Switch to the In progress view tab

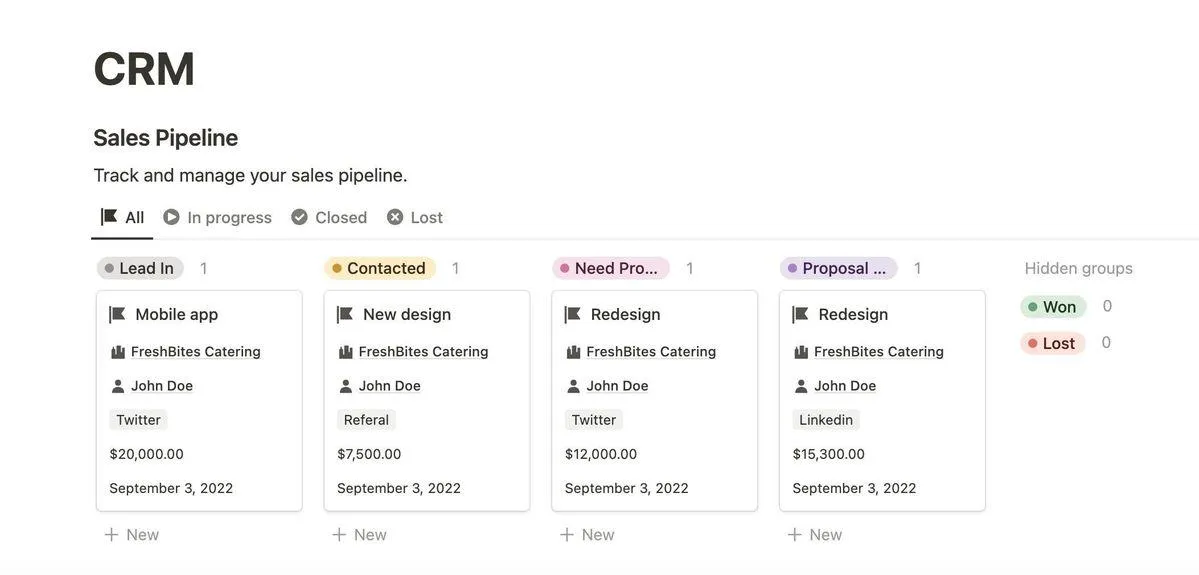[x=218, y=217]
